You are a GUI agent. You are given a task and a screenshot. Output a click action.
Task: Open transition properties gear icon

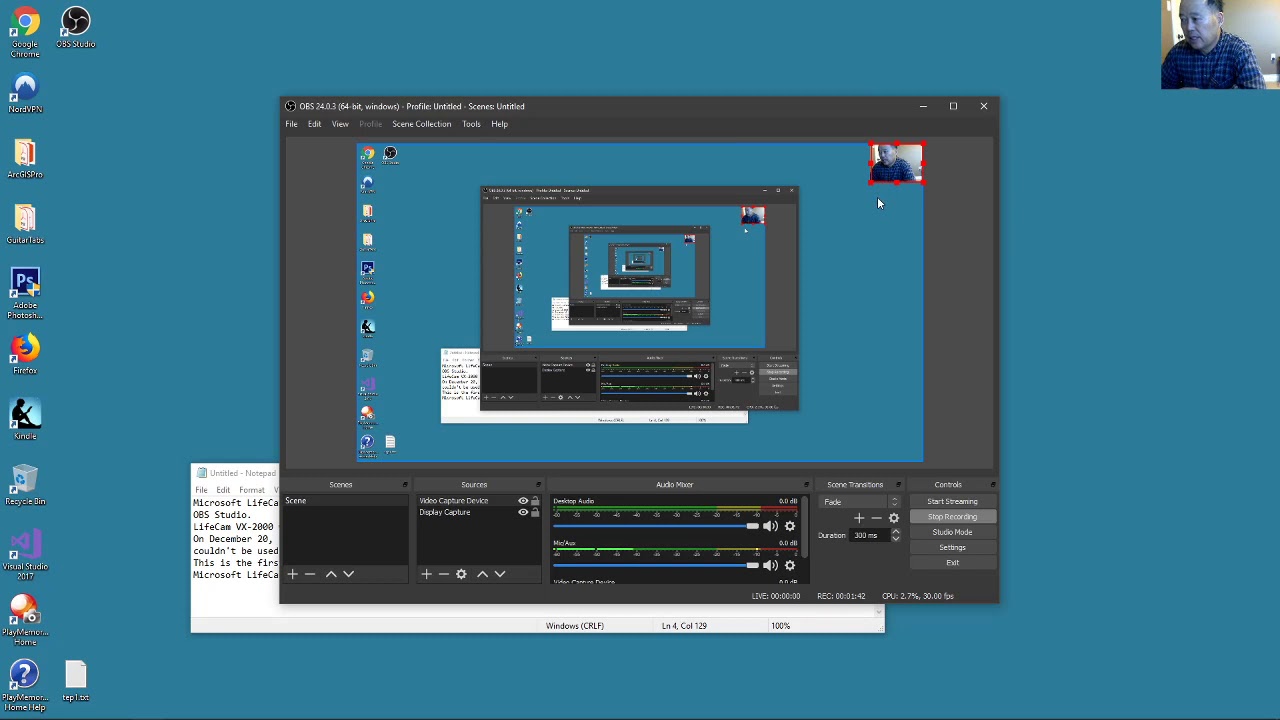tap(894, 518)
